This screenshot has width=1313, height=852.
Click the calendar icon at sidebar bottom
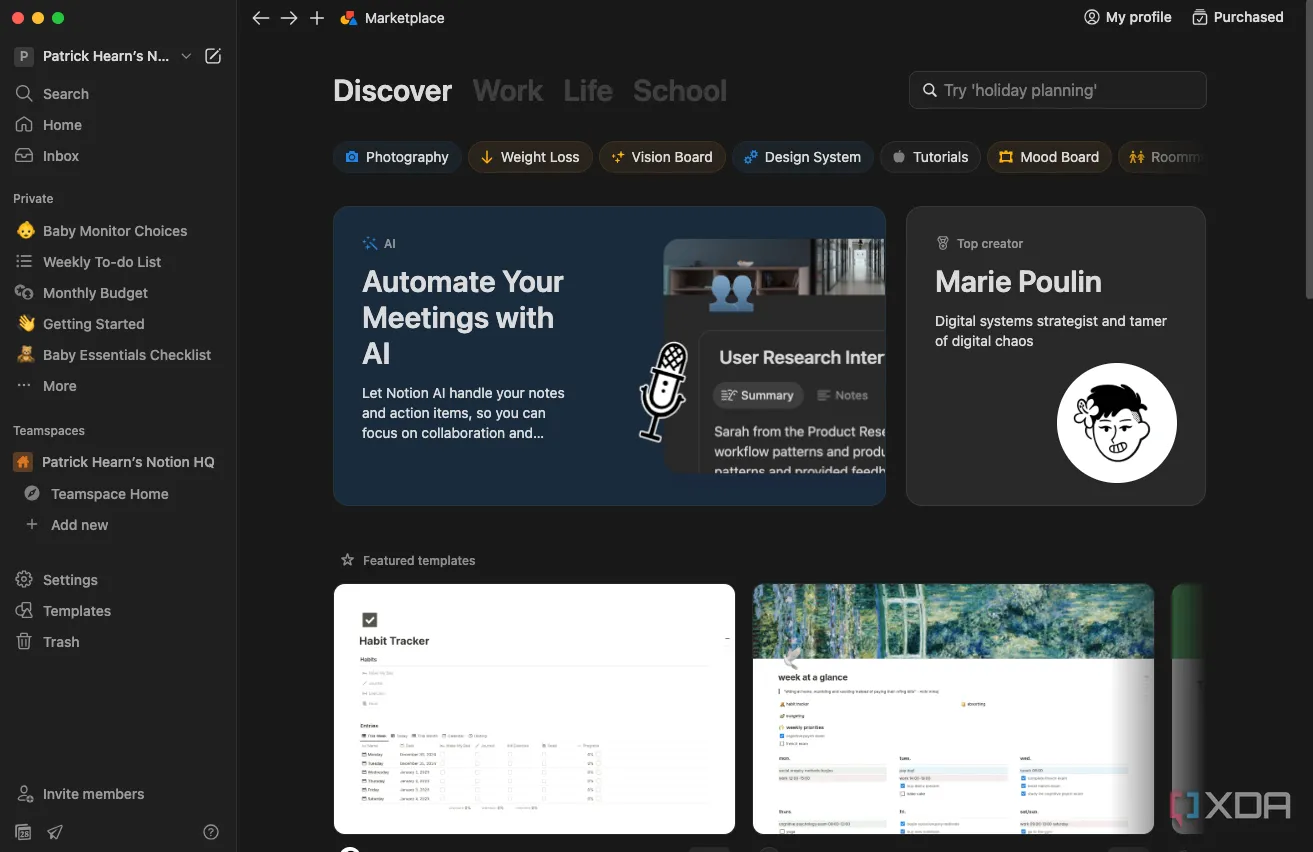(23, 832)
